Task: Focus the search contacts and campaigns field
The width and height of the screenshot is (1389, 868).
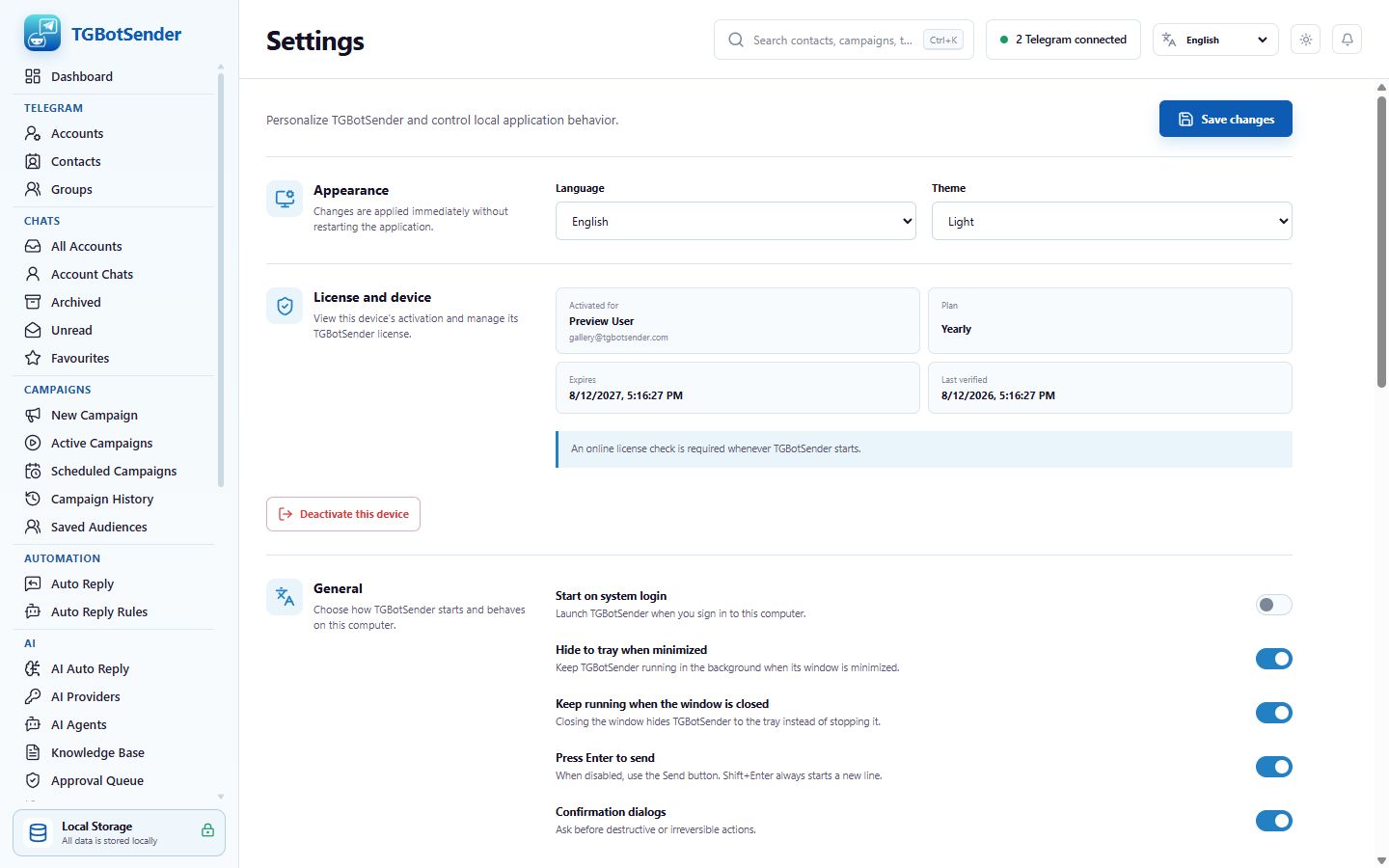Action: (x=844, y=40)
